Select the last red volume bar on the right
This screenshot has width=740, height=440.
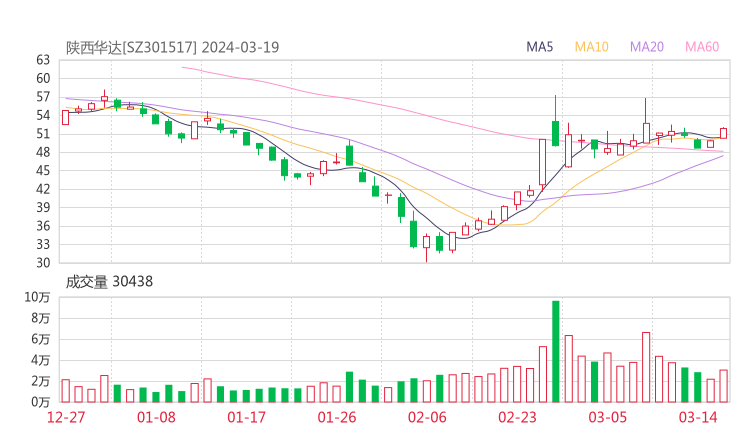[x=723, y=386]
